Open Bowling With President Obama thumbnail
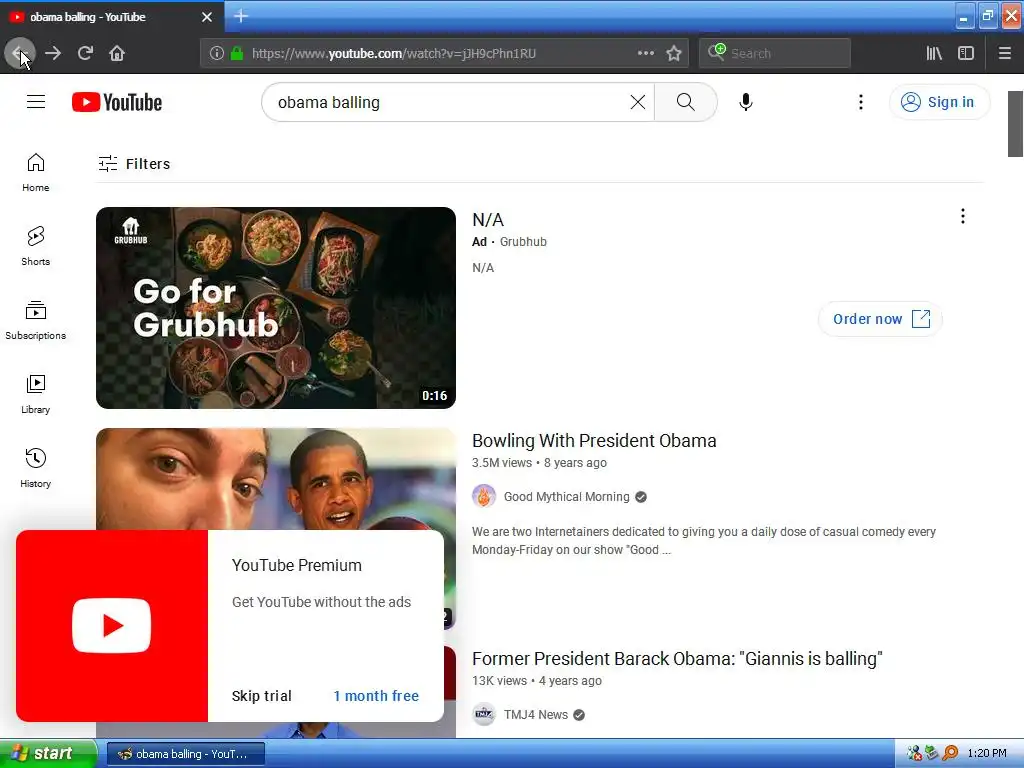Viewport: 1024px width, 768px height. point(276,479)
